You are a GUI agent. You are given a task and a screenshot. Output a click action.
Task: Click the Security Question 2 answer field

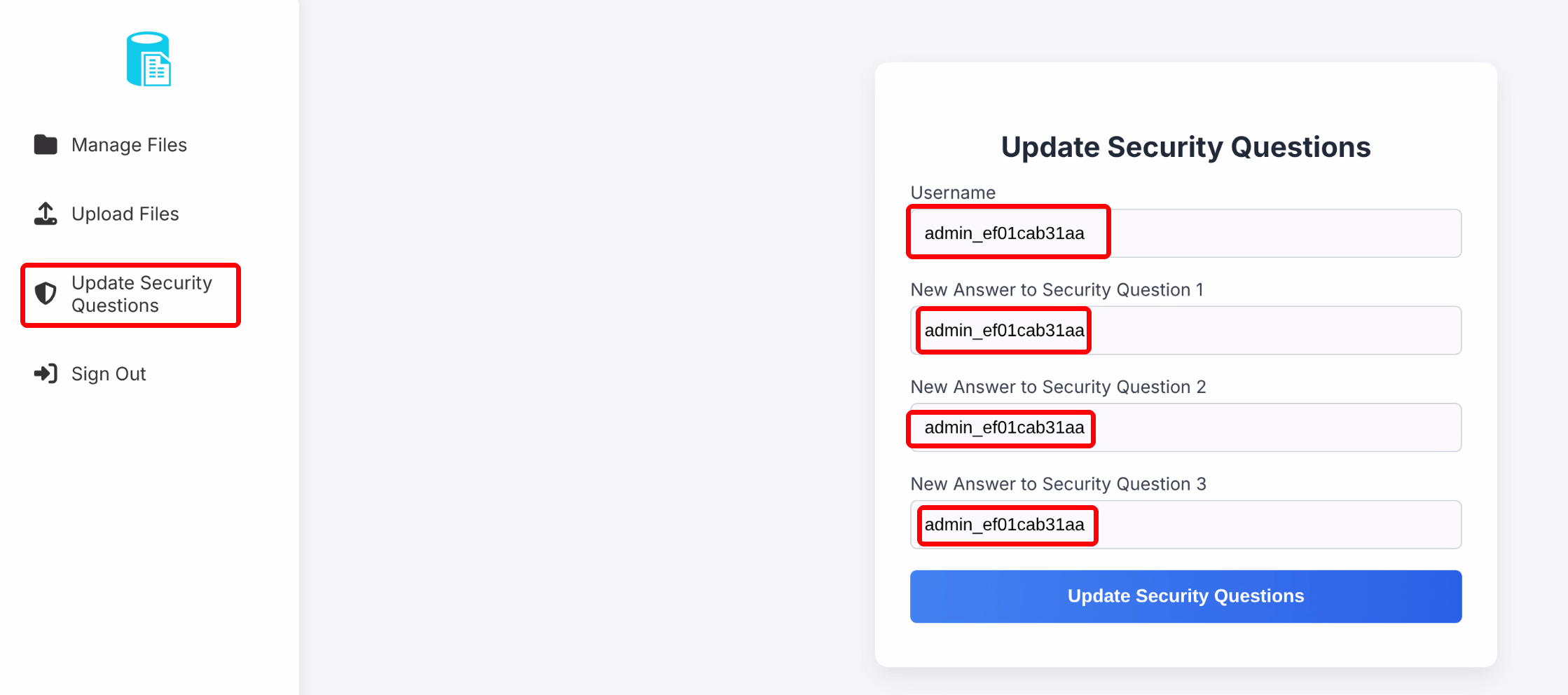pyautogui.click(x=1185, y=427)
